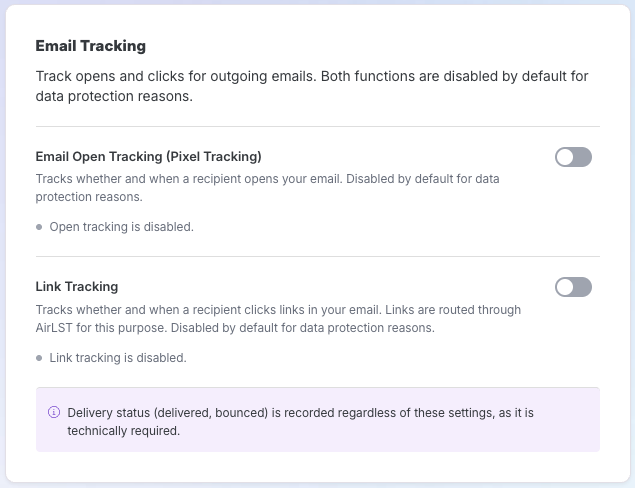Screen dimensions: 635x488
Task: Click the white knob of the Link Tracking switch
Action: (565, 287)
